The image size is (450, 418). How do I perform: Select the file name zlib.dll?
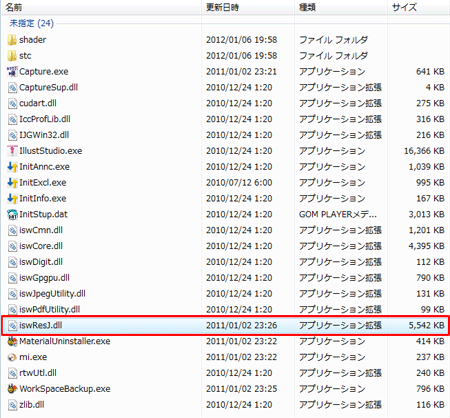point(32,405)
